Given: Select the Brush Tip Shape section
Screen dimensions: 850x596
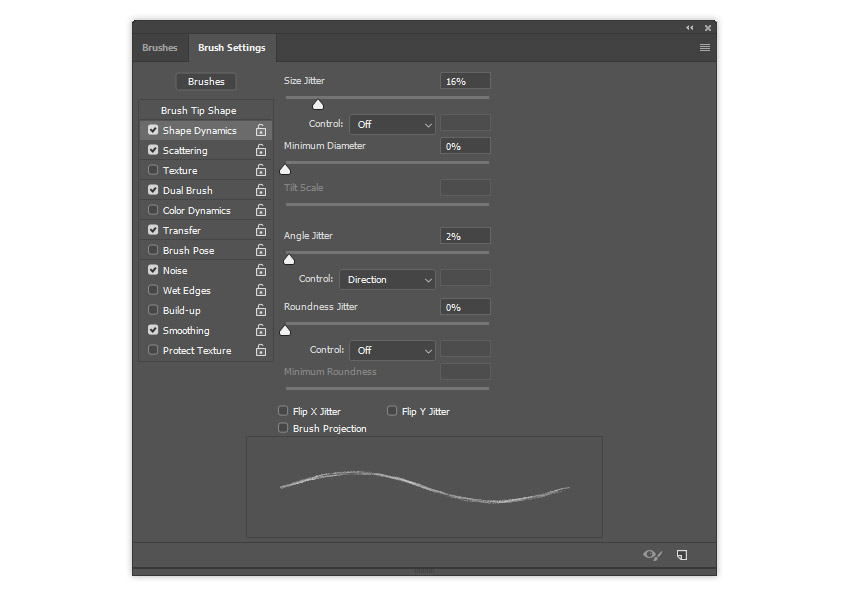Looking at the screenshot, I should [198, 111].
